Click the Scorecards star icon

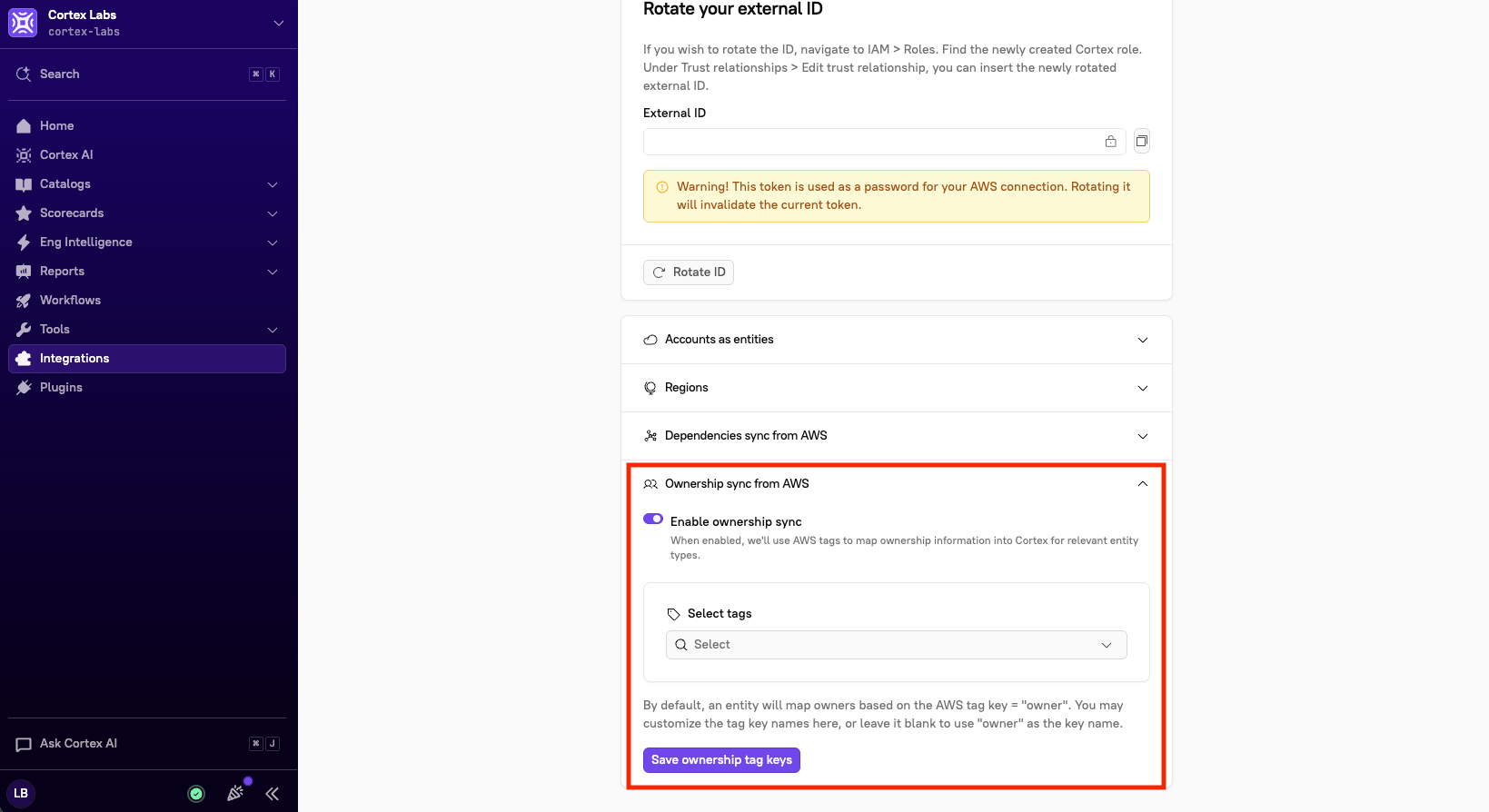pyautogui.click(x=24, y=213)
